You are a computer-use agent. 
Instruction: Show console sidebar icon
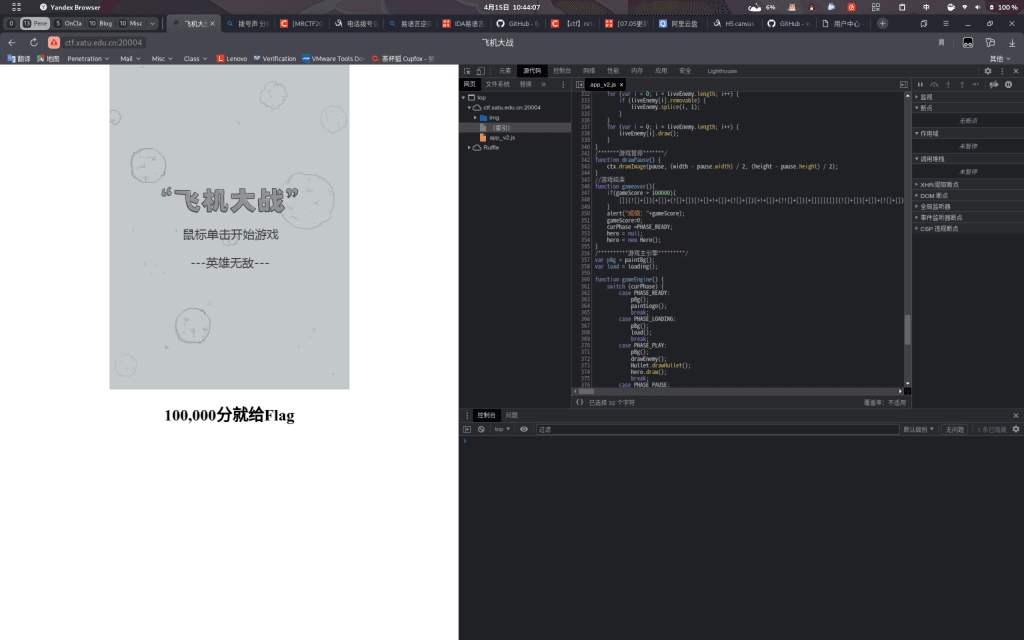click(x=467, y=429)
